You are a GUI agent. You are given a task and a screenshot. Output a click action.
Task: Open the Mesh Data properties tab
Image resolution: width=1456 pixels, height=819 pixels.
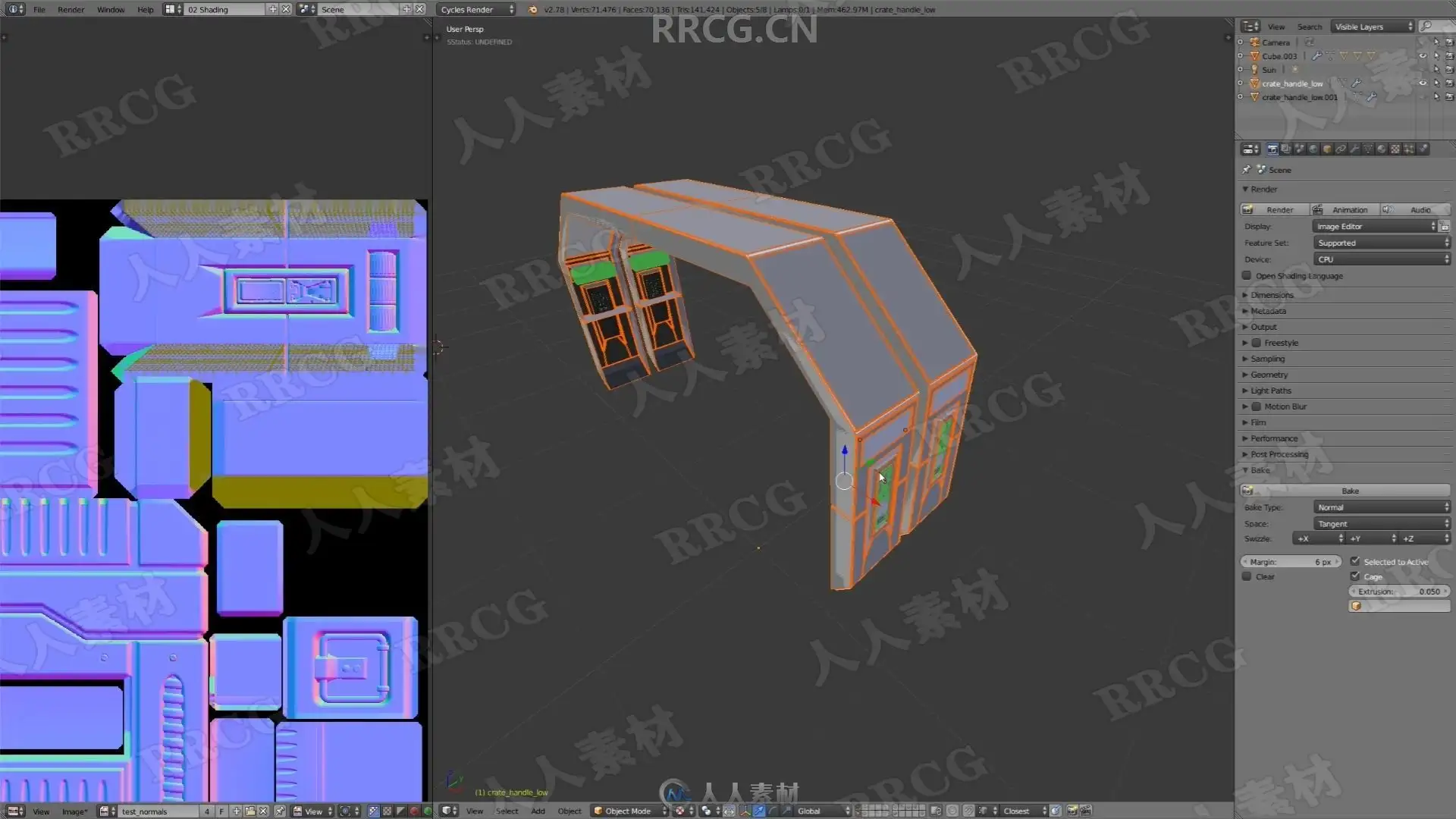1368,149
